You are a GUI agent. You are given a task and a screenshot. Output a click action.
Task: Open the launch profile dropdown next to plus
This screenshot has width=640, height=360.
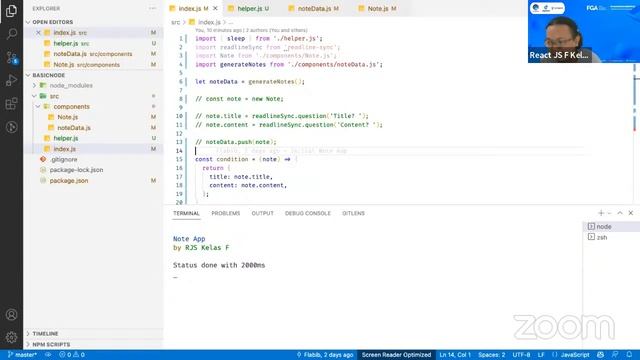coord(609,213)
